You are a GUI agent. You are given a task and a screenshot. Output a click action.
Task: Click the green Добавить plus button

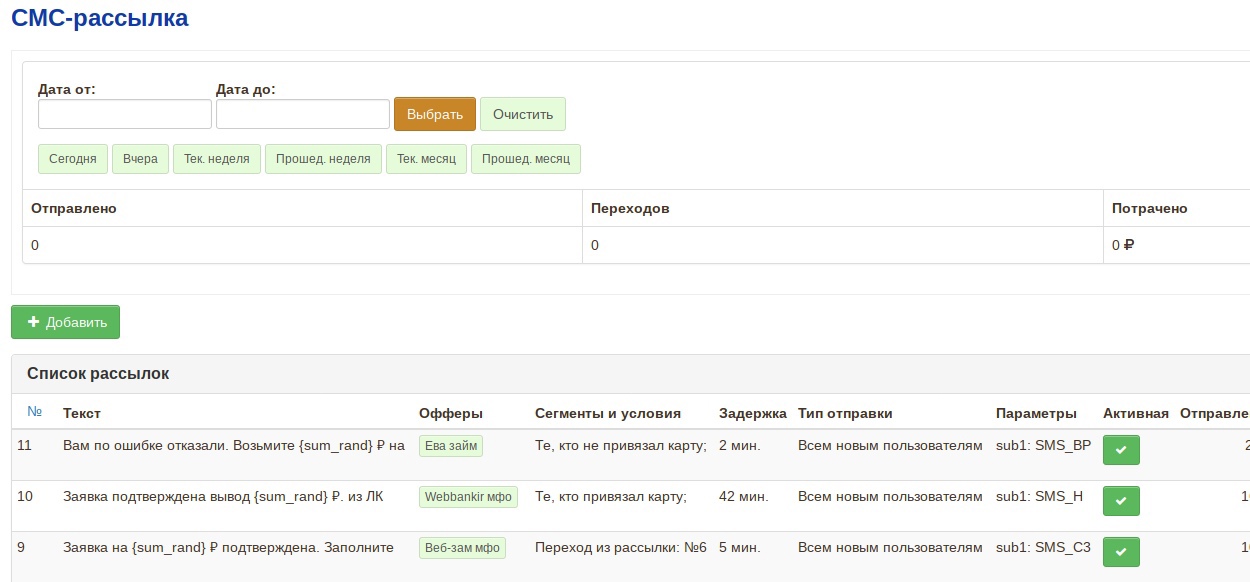pyautogui.click(x=66, y=322)
